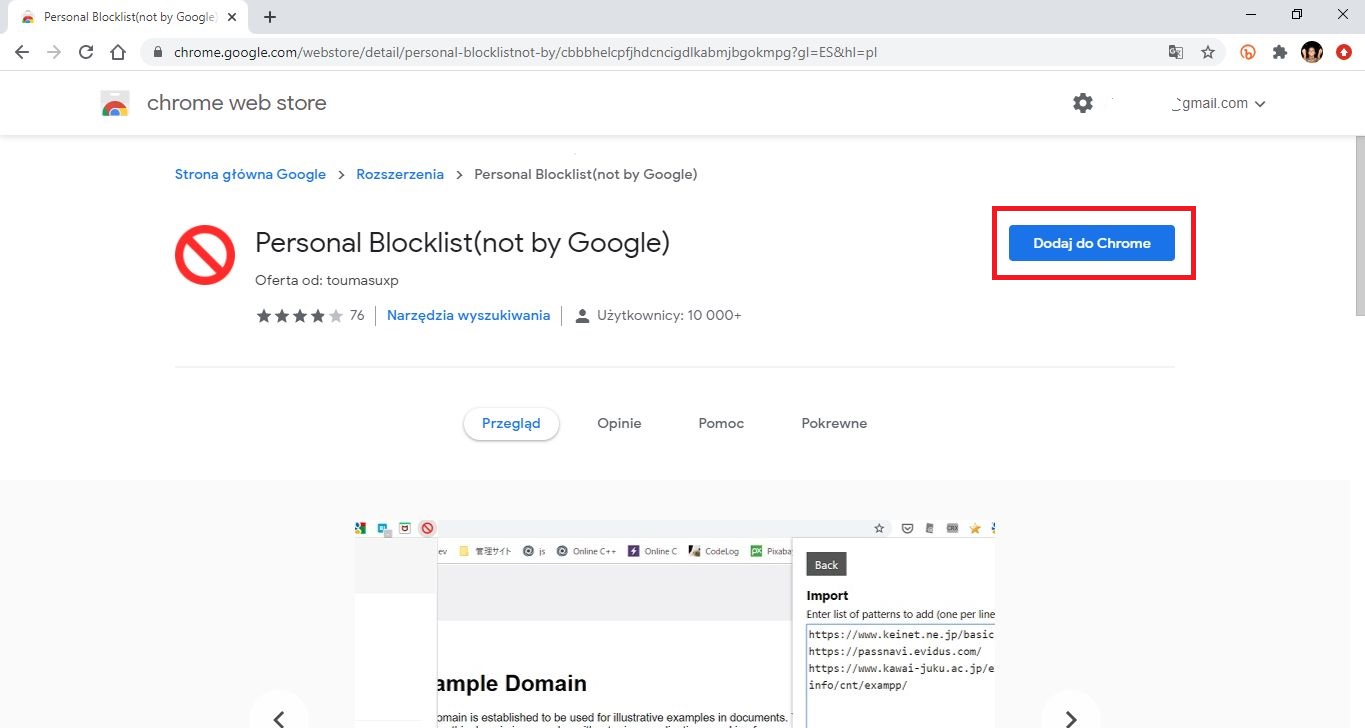Click the browser forward arrow

pyautogui.click(x=54, y=52)
